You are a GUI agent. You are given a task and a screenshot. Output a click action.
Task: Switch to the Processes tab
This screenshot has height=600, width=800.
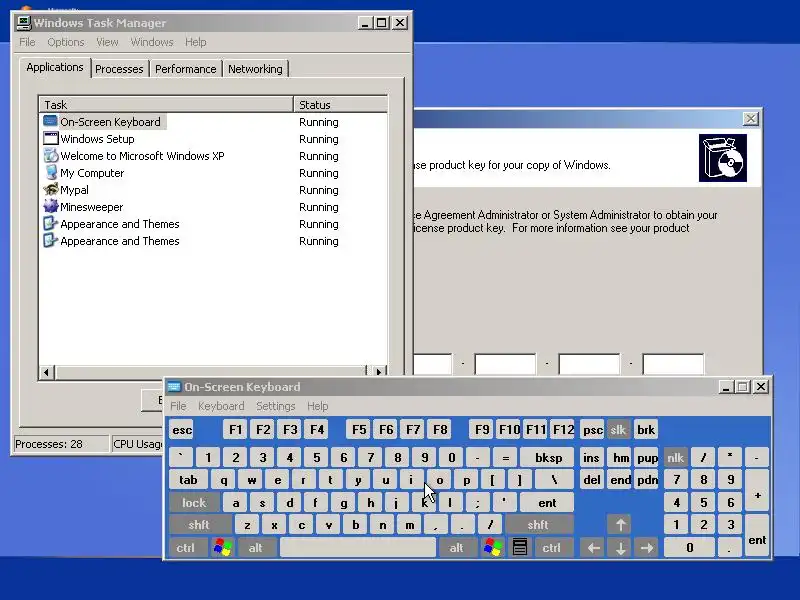(119, 69)
